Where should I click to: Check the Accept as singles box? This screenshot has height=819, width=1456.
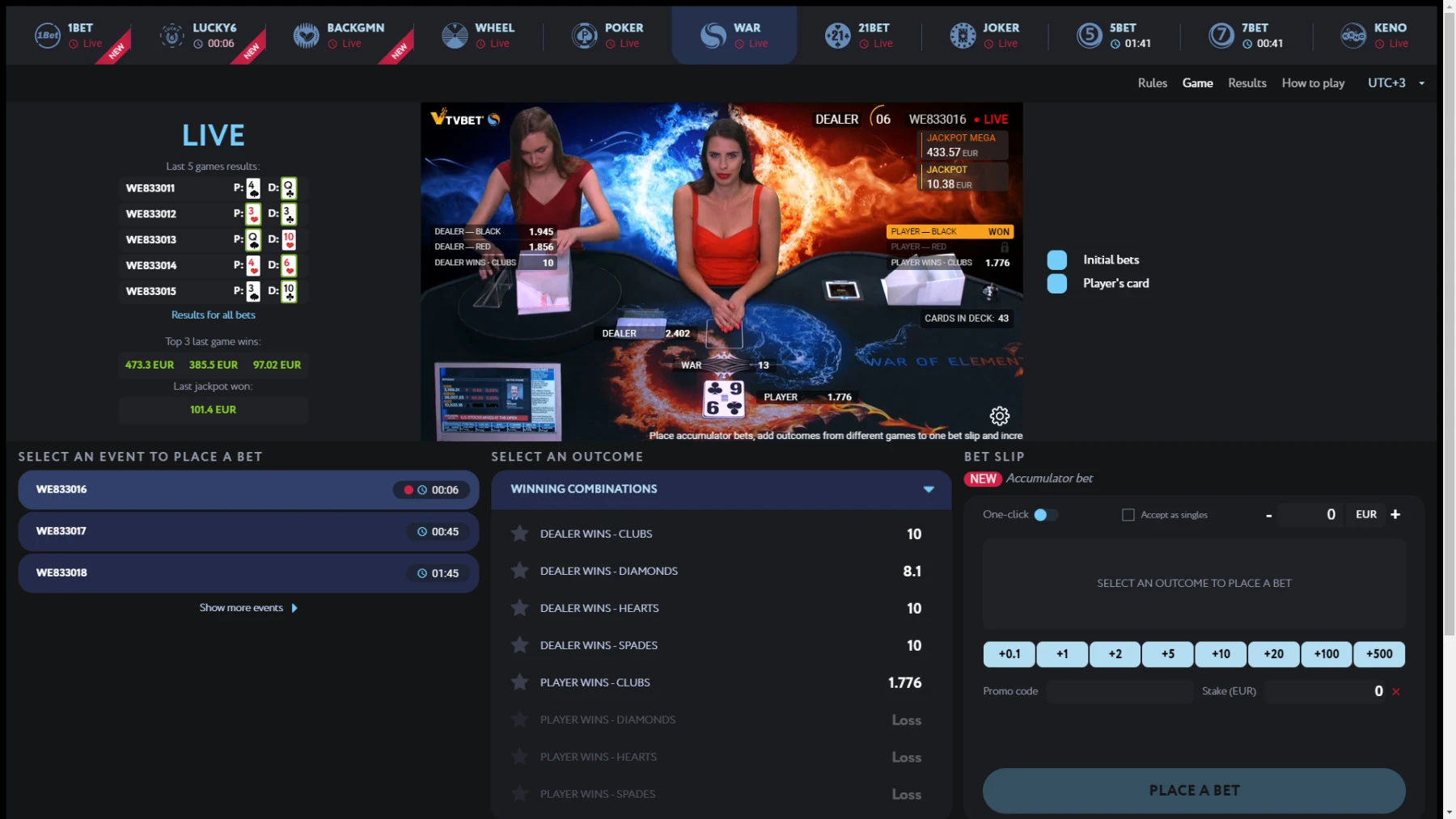[1128, 515]
